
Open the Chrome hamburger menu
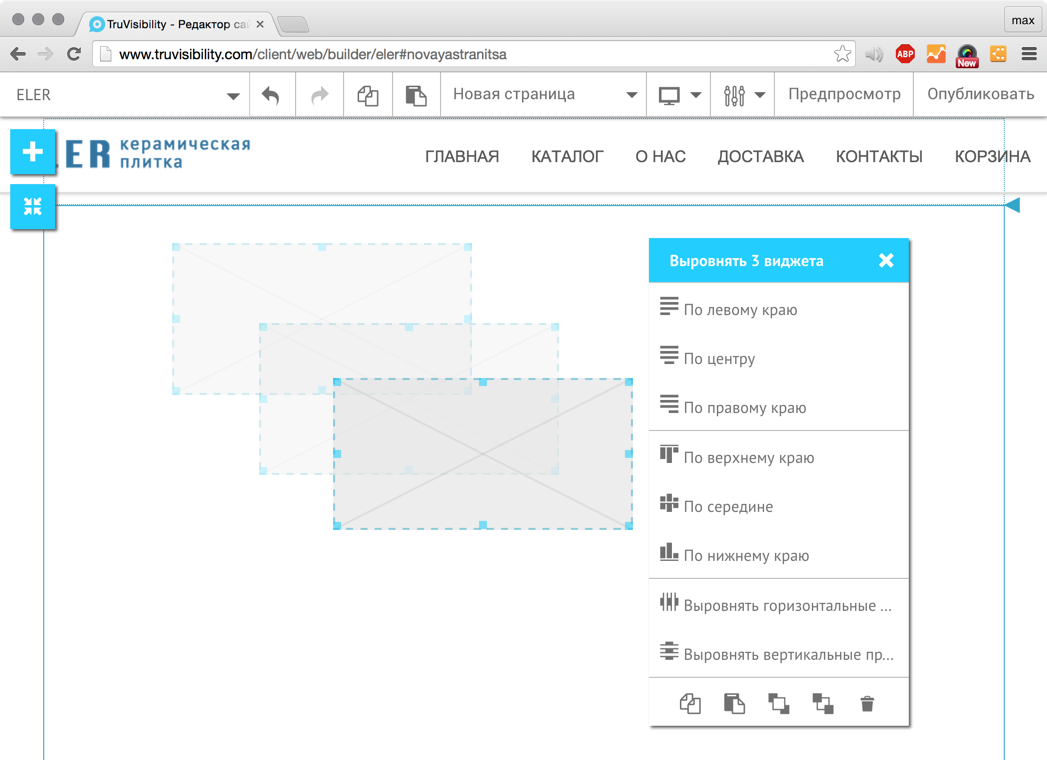1029,54
